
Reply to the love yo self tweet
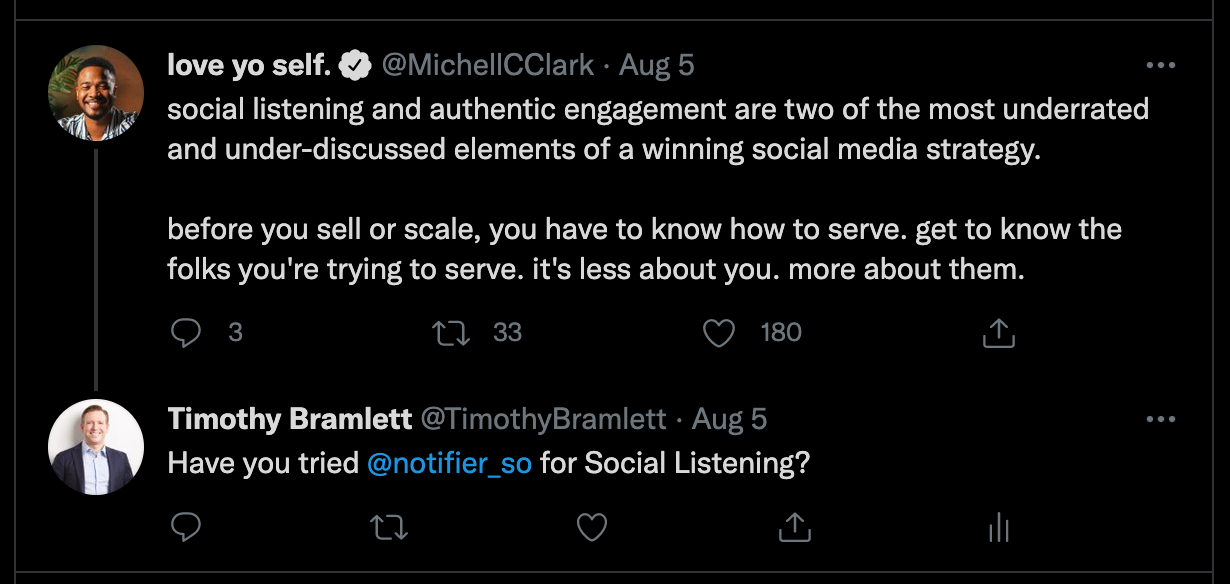pyautogui.click(x=186, y=333)
